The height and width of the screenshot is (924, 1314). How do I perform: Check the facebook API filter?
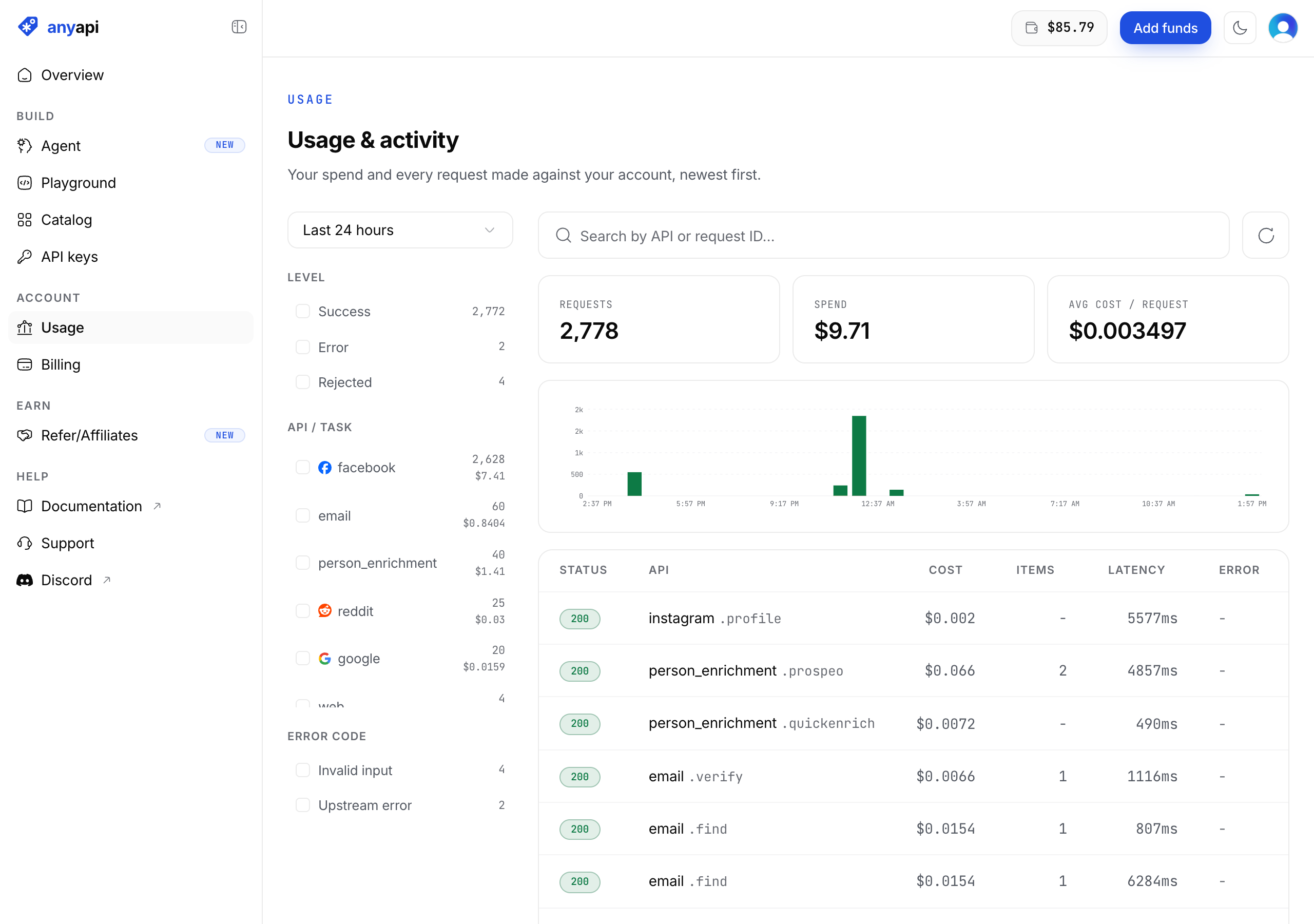coord(303,468)
